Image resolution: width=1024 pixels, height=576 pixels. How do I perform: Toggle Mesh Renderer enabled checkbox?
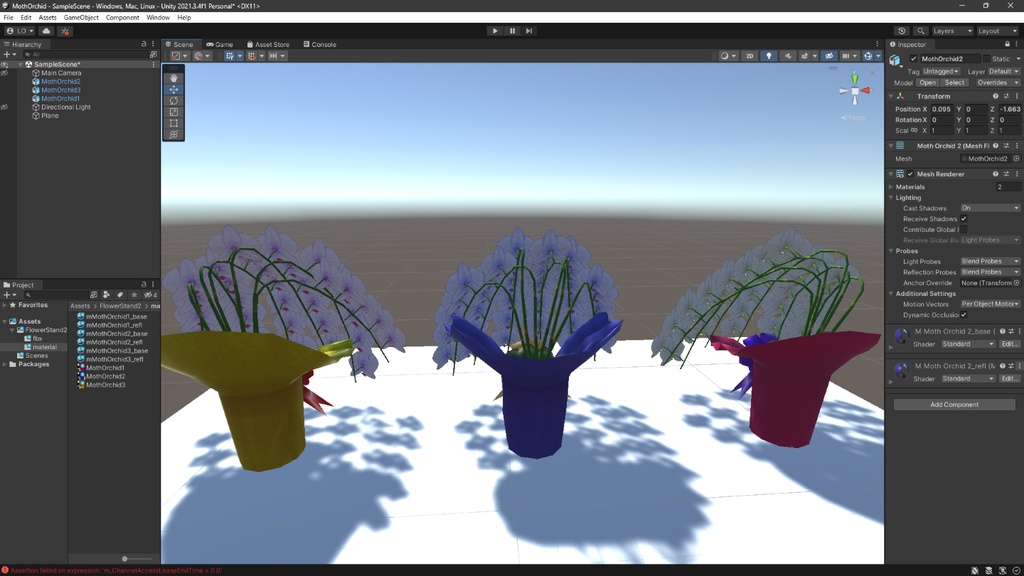[910, 174]
